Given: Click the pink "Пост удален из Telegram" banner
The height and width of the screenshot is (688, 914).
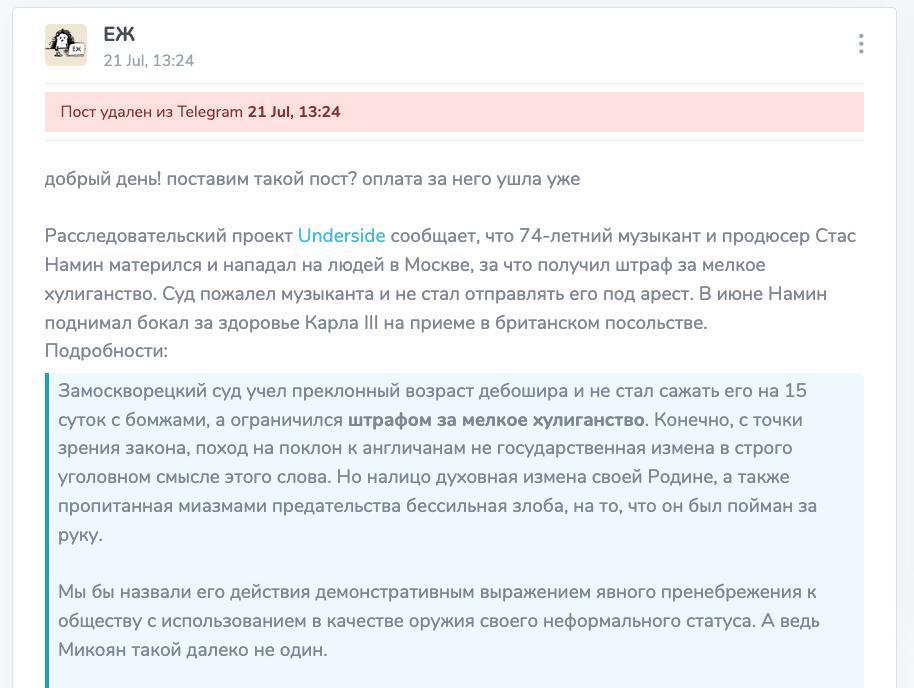Looking at the screenshot, I should tap(454, 112).
